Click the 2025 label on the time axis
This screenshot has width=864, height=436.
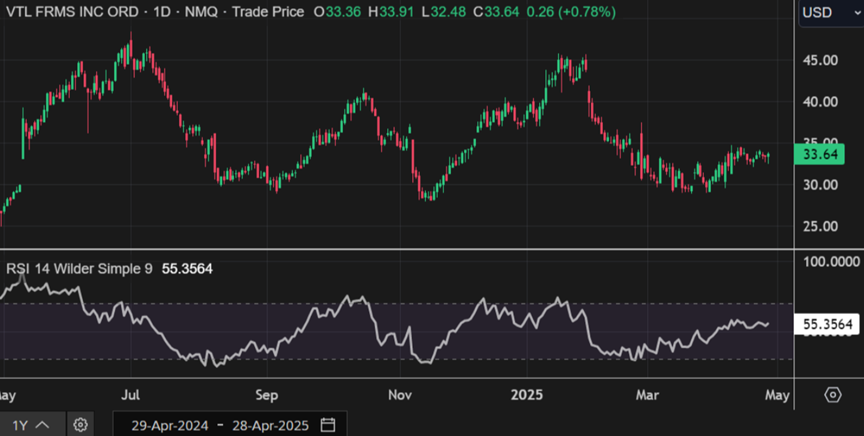click(x=525, y=395)
